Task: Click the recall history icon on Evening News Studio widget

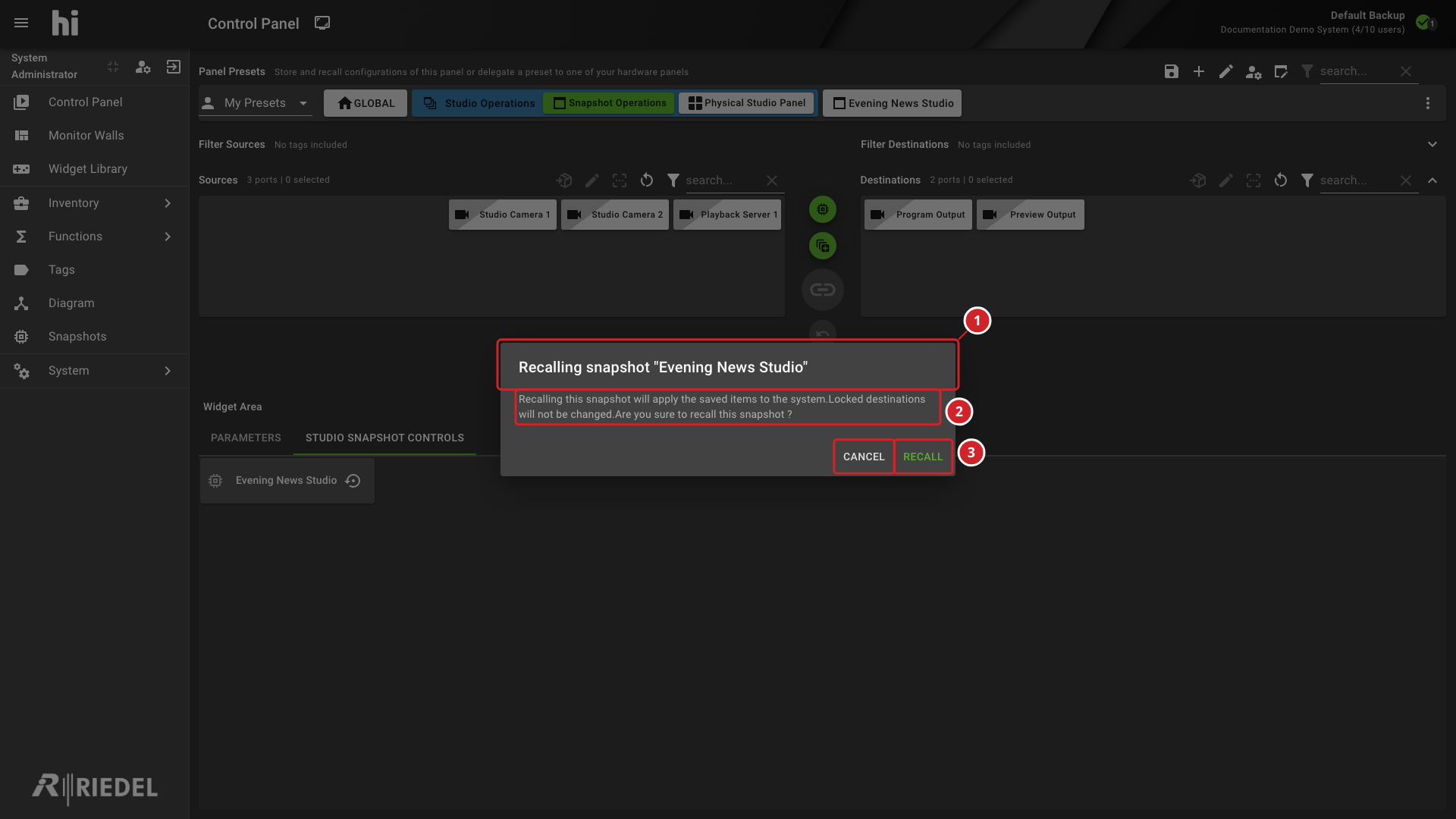Action: point(353,481)
